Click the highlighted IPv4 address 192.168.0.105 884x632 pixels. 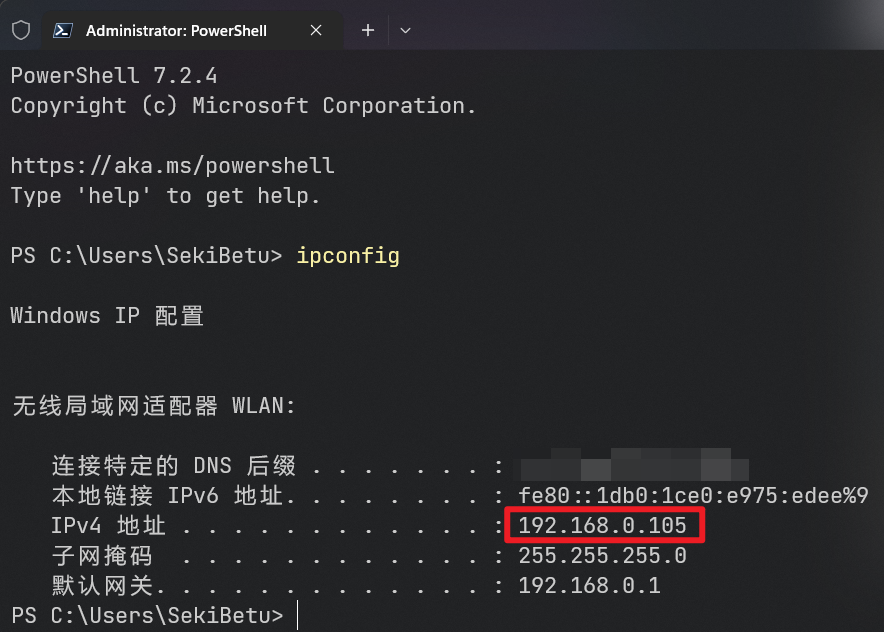click(x=602, y=525)
